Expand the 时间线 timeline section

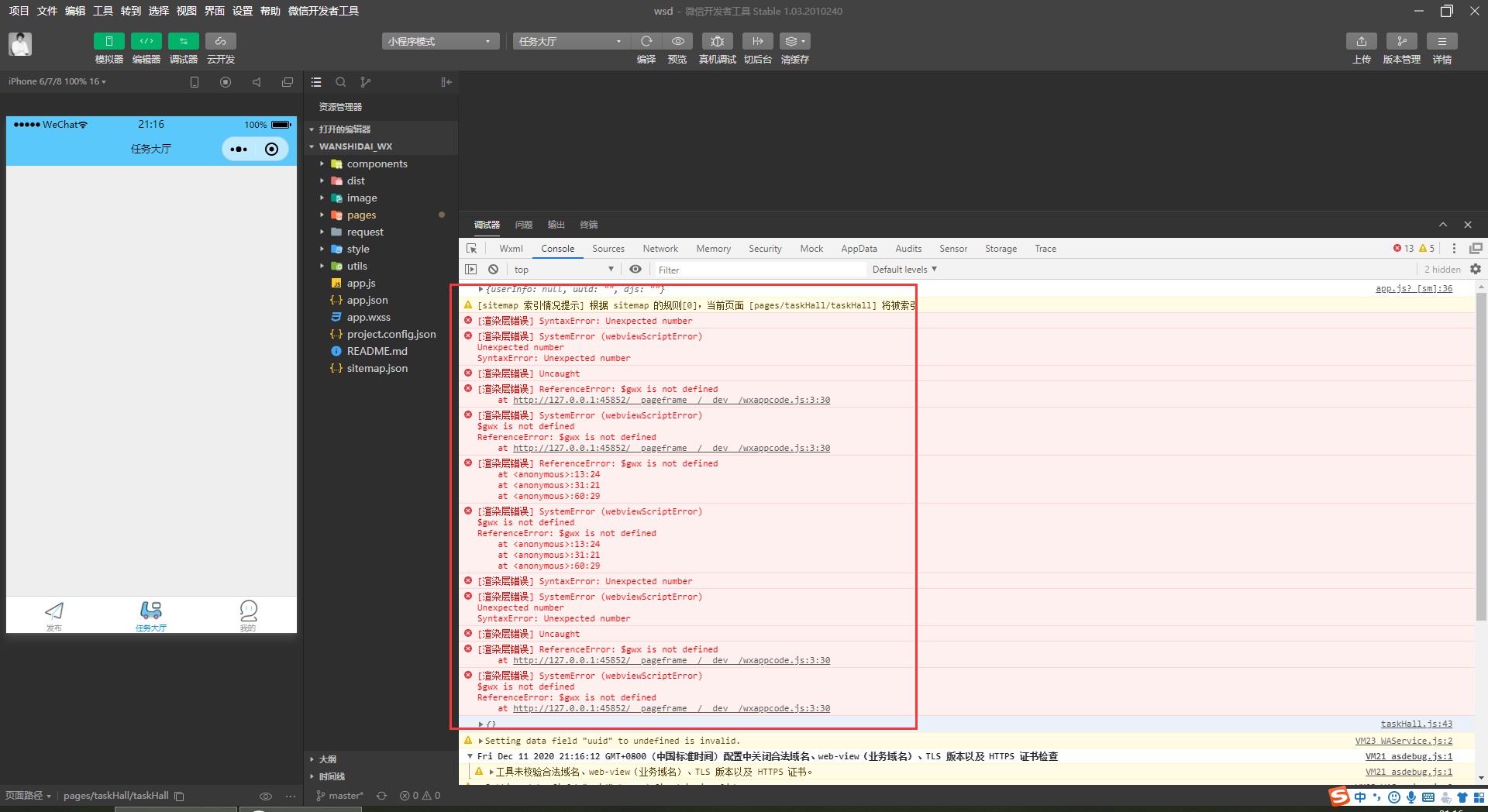coord(332,776)
